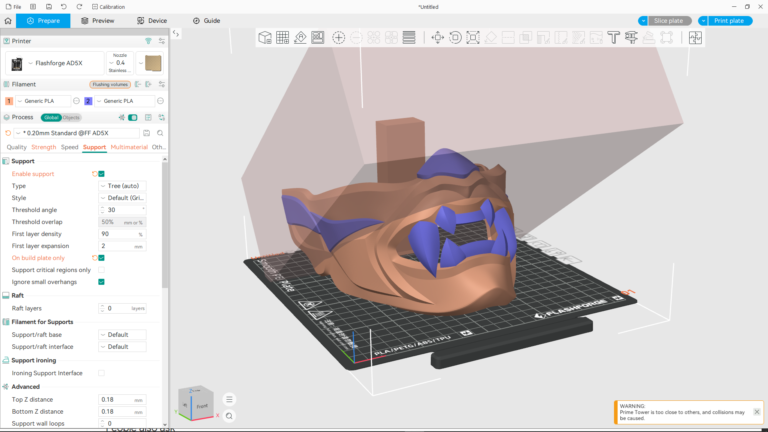Toggle Ignore small overhangs checkbox
The height and width of the screenshot is (432, 768).
[101, 282]
